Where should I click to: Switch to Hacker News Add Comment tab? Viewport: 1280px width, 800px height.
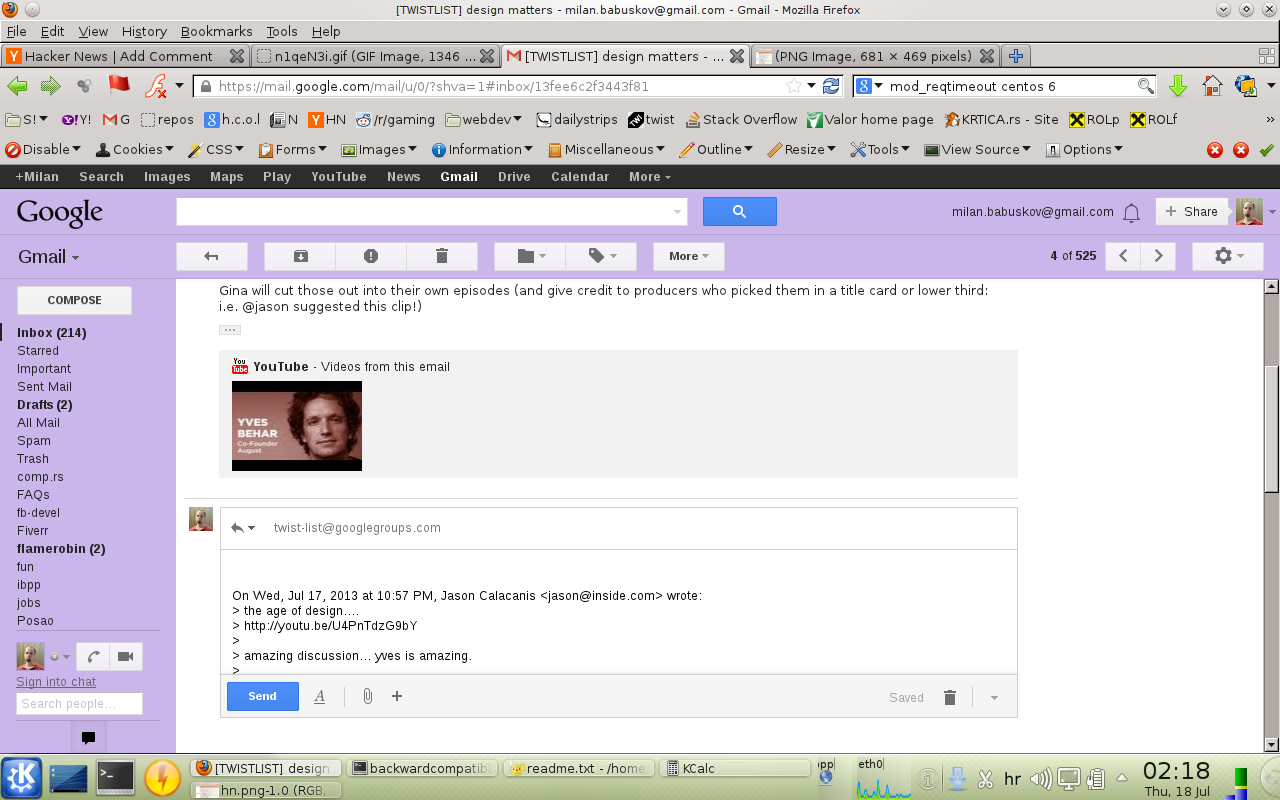[124, 56]
